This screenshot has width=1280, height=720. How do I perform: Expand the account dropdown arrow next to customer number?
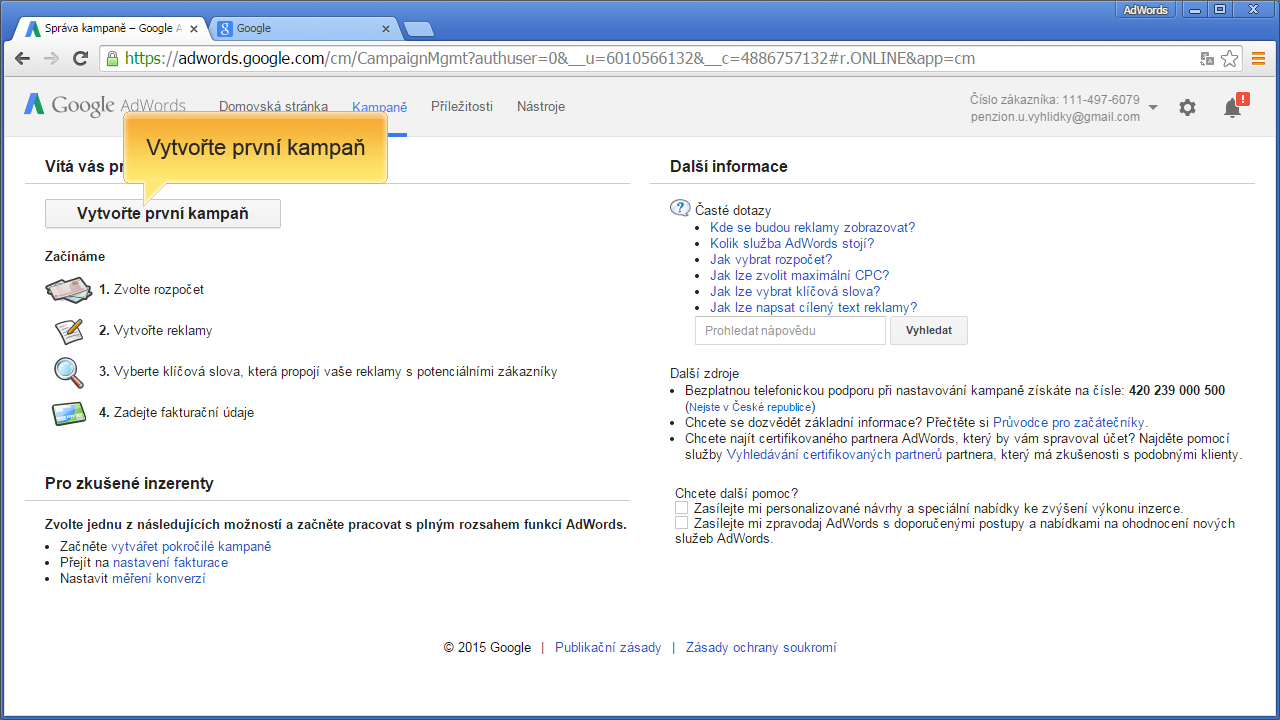tap(1153, 107)
